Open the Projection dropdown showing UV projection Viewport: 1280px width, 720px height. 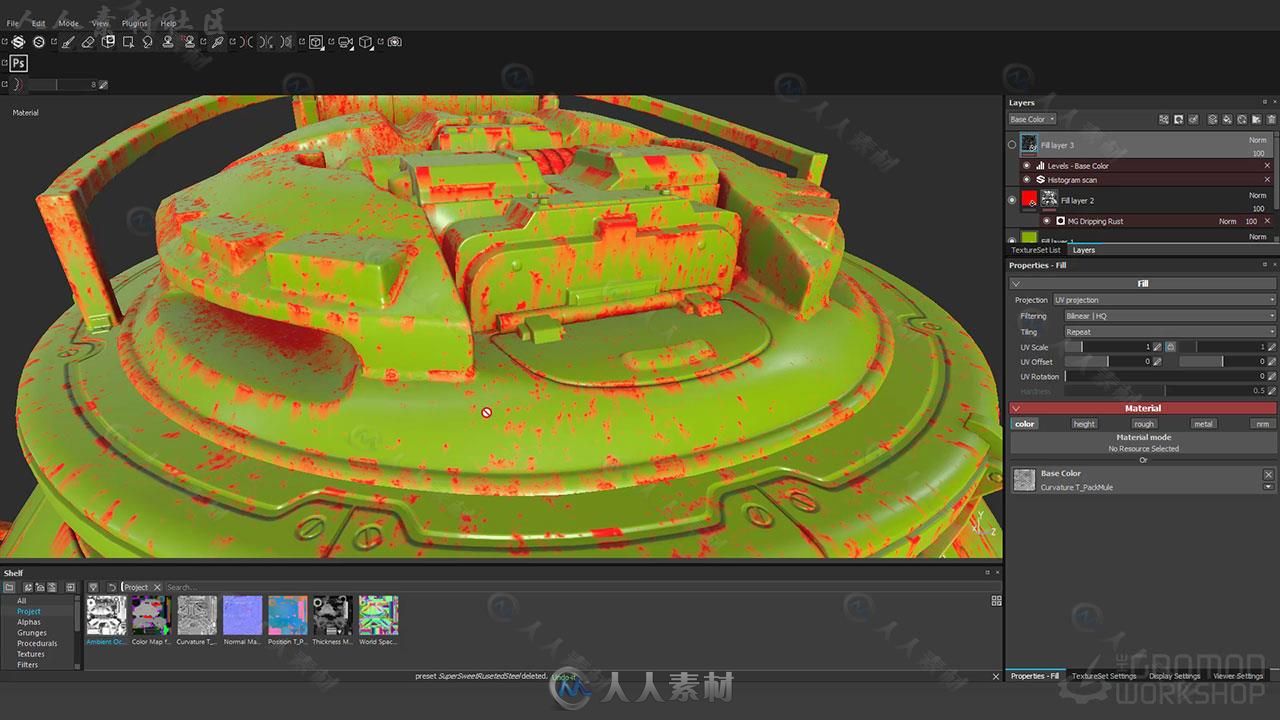point(1164,300)
